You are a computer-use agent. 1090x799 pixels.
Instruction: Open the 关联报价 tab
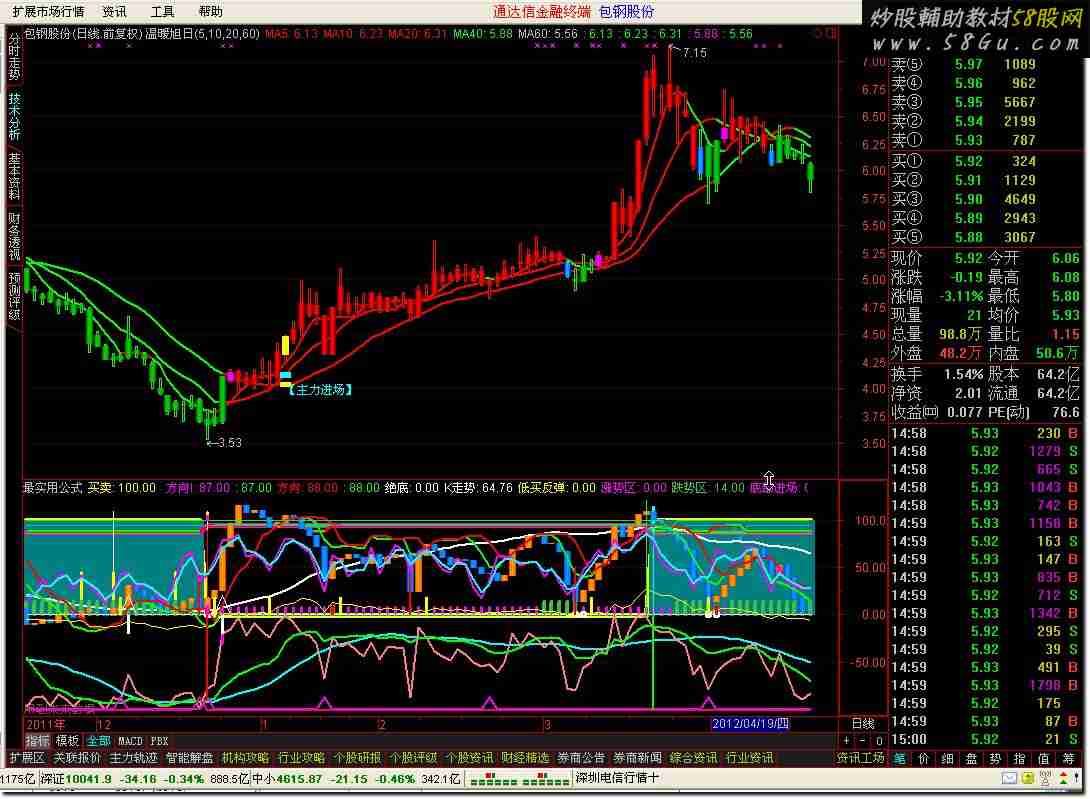77,758
